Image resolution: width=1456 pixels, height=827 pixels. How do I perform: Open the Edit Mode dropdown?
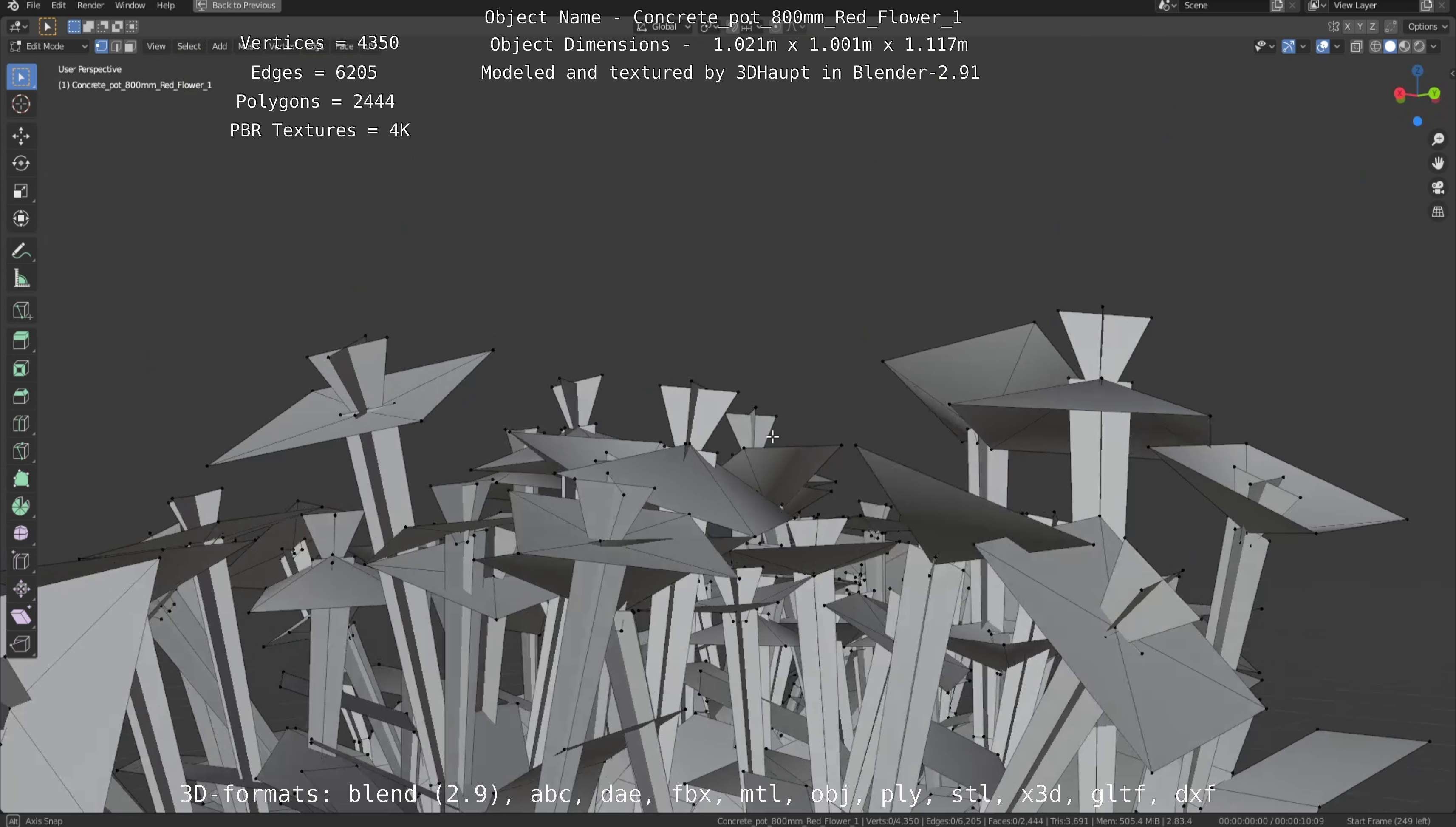pos(49,47)
